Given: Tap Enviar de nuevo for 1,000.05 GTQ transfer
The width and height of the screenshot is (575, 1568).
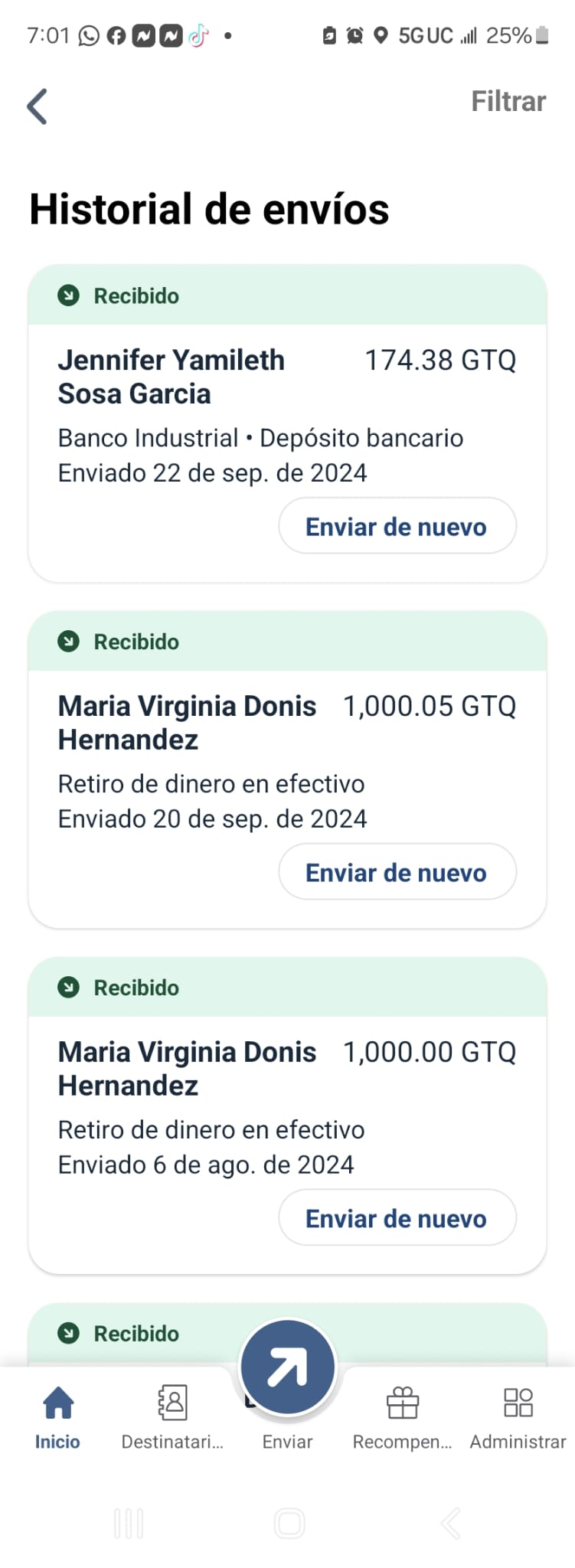Looking at the screenshot, I should click(397, 872).
